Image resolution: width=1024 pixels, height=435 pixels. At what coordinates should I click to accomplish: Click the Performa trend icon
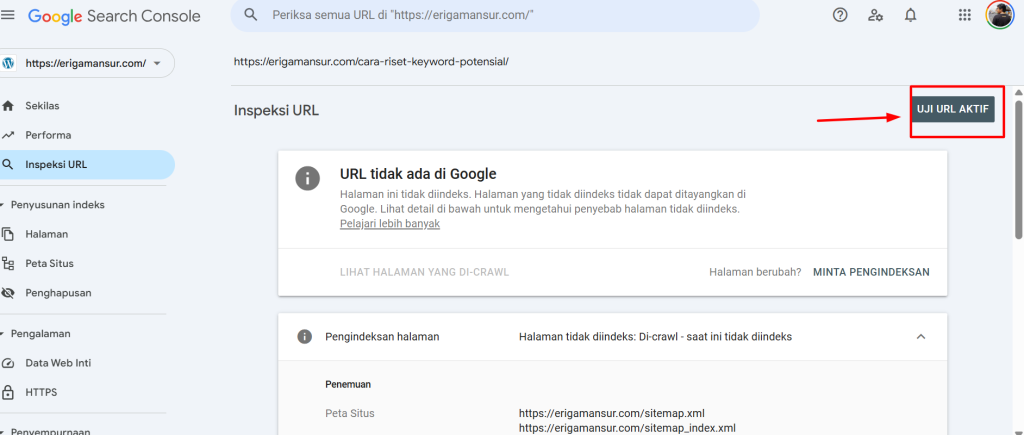(8, 135)
